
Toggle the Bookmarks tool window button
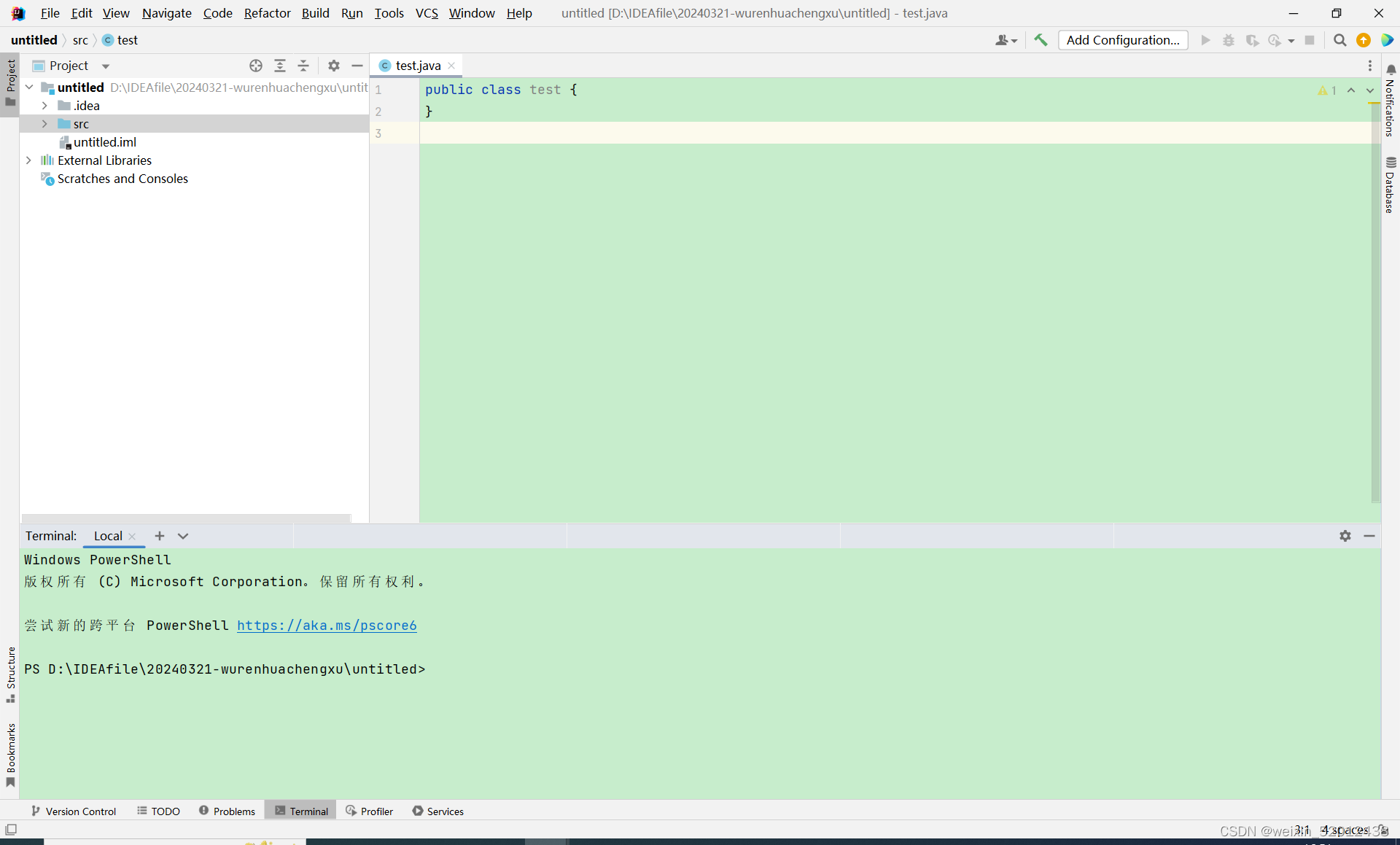click(x=10, y=755)
